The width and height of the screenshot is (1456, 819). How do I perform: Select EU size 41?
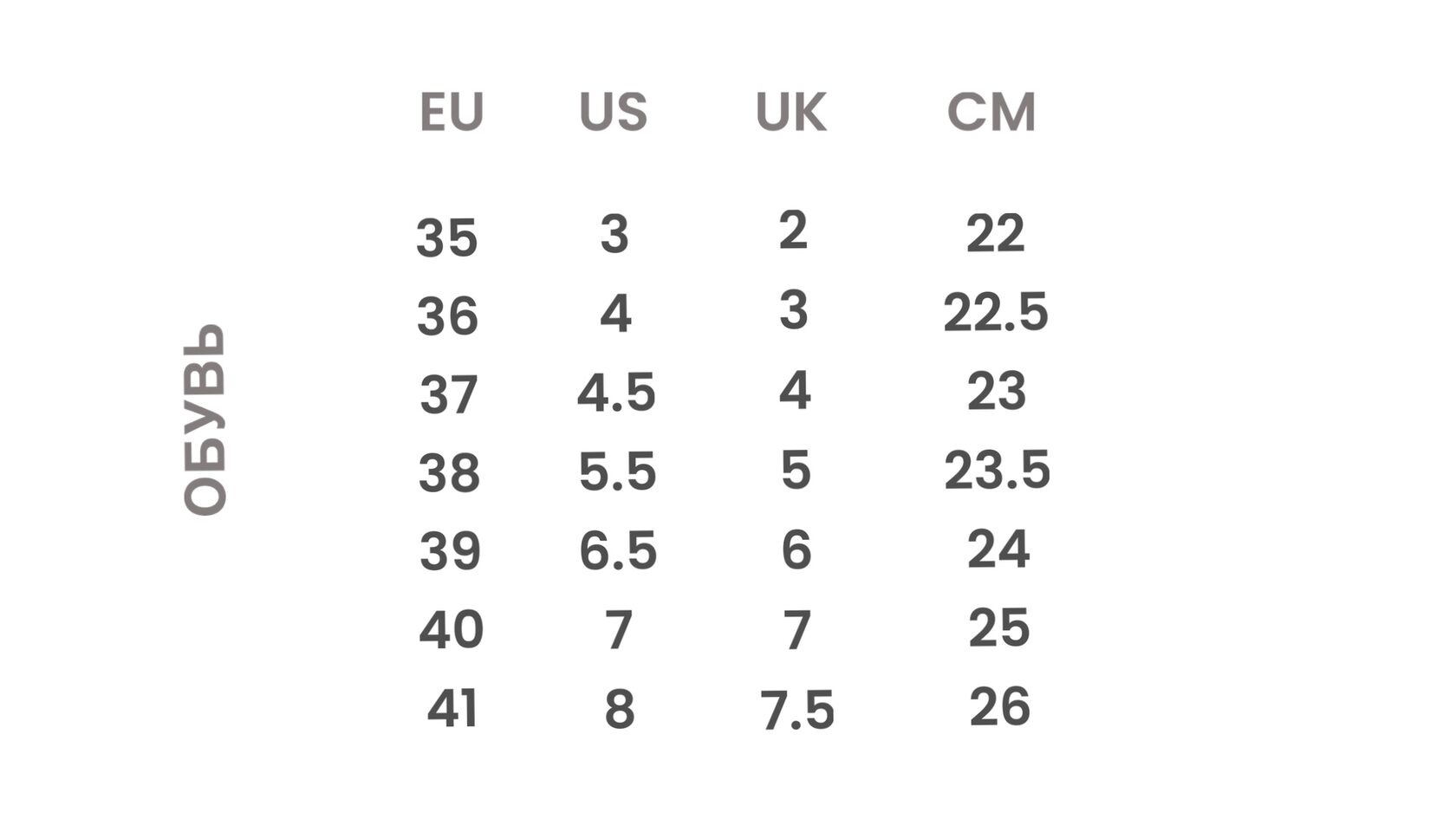coord(452,709)
